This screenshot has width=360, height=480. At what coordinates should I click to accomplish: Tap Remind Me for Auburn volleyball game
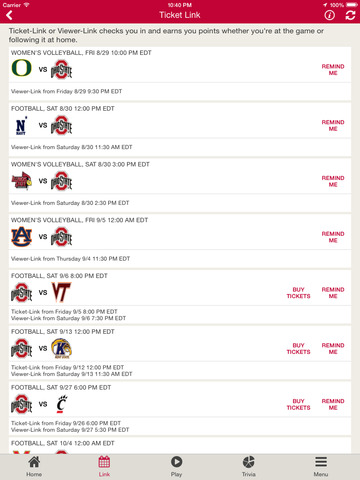pos(333,237)
